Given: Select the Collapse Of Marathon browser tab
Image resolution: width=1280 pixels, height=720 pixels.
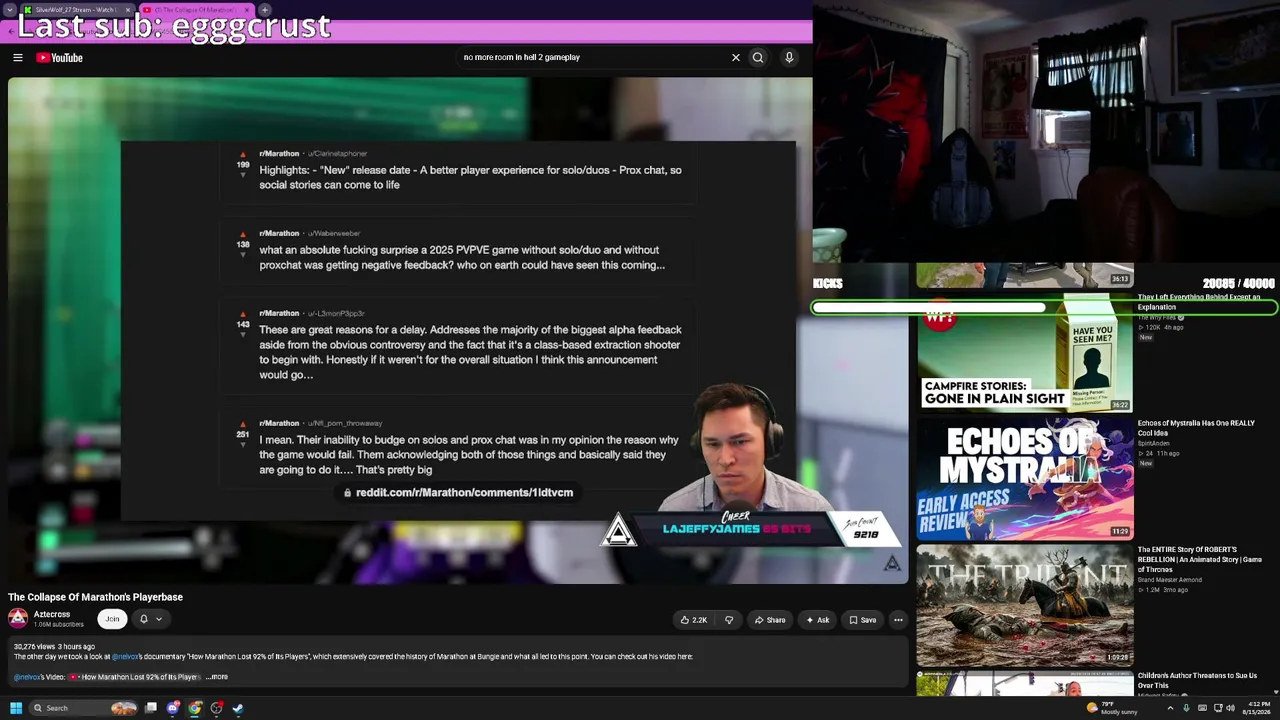Looking at the screenshot, I should [x=196, y=10].
